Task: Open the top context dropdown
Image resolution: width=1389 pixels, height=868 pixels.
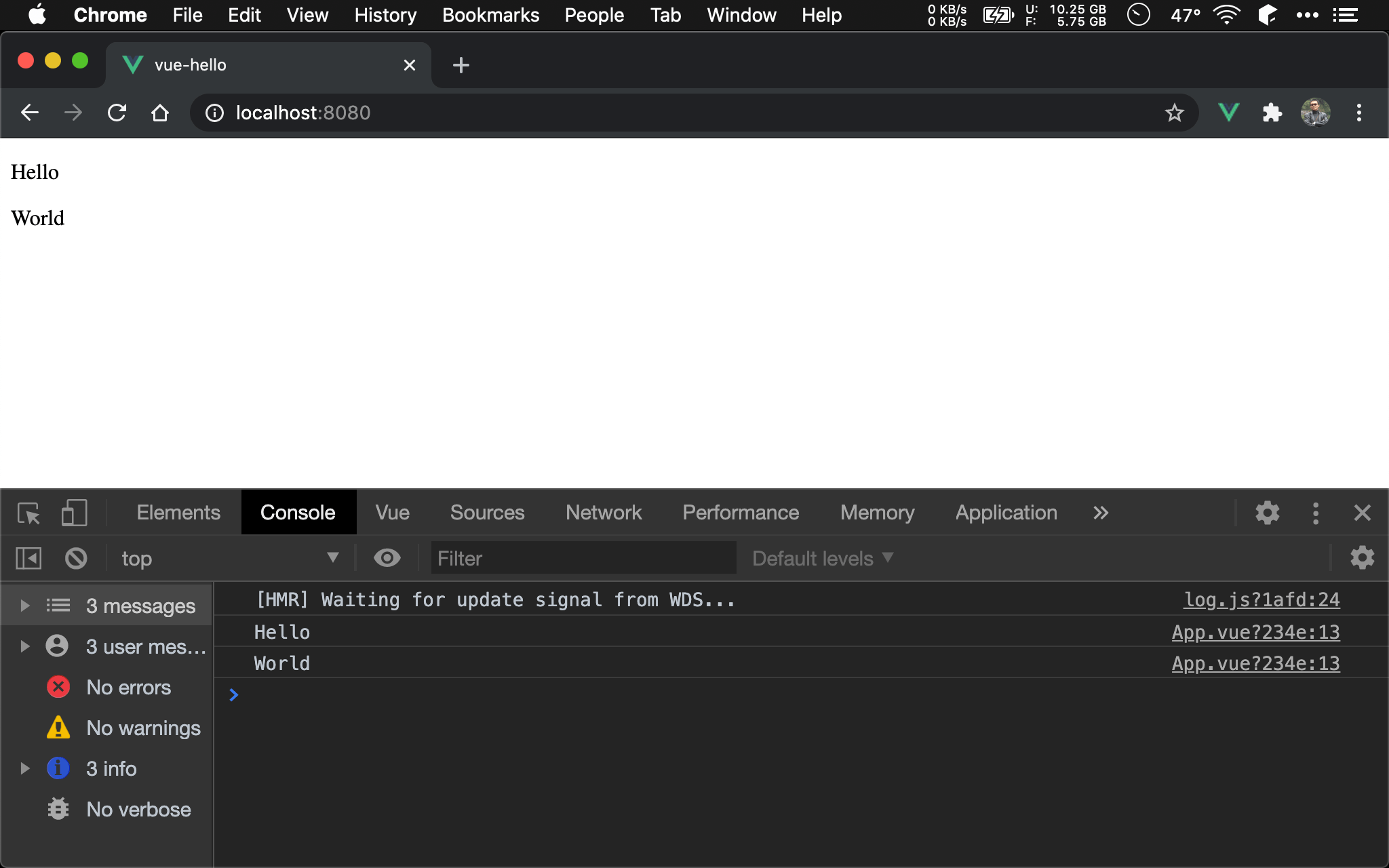Action: click(229, 558)
